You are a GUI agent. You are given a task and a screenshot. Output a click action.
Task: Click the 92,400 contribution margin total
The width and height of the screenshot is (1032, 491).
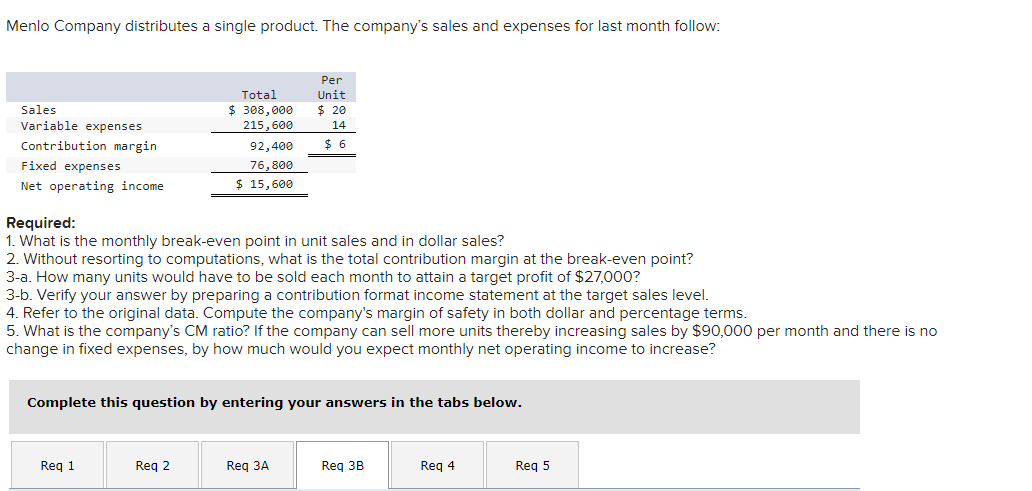[x=271, y=146]
